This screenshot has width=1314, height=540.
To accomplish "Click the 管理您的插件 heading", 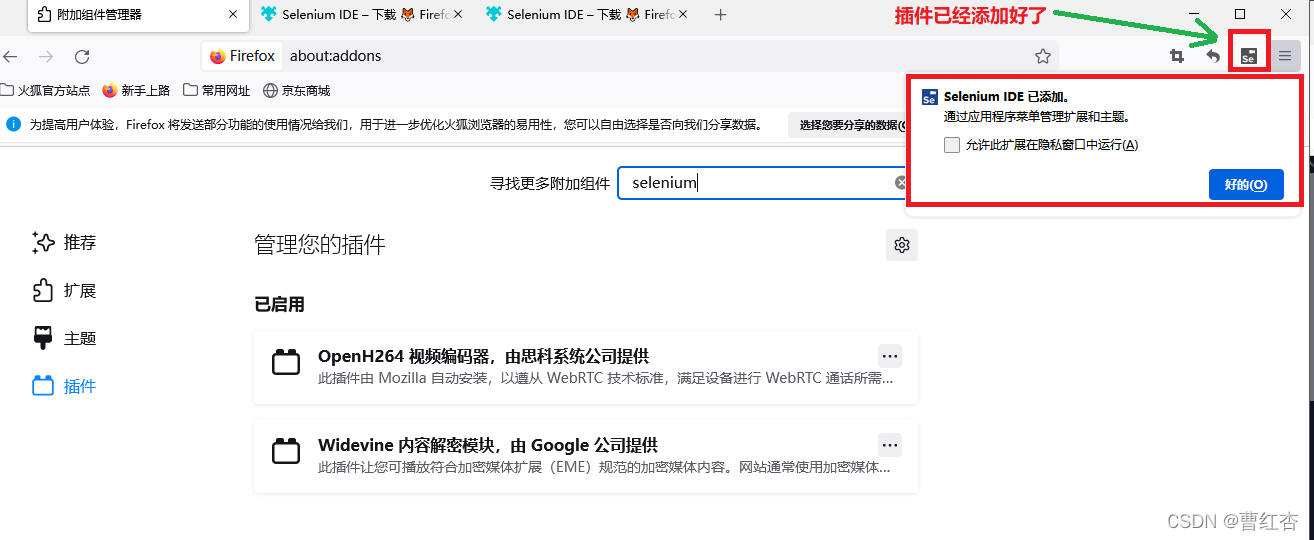I will coord(320,245).
